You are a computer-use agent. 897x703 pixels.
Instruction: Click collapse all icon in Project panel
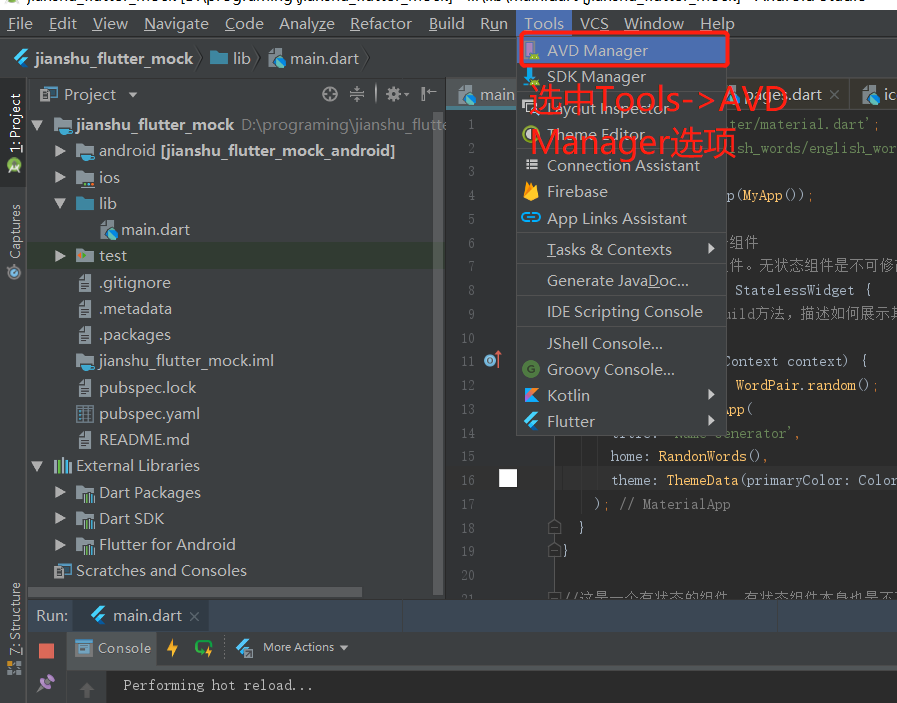tap(357, 94)
